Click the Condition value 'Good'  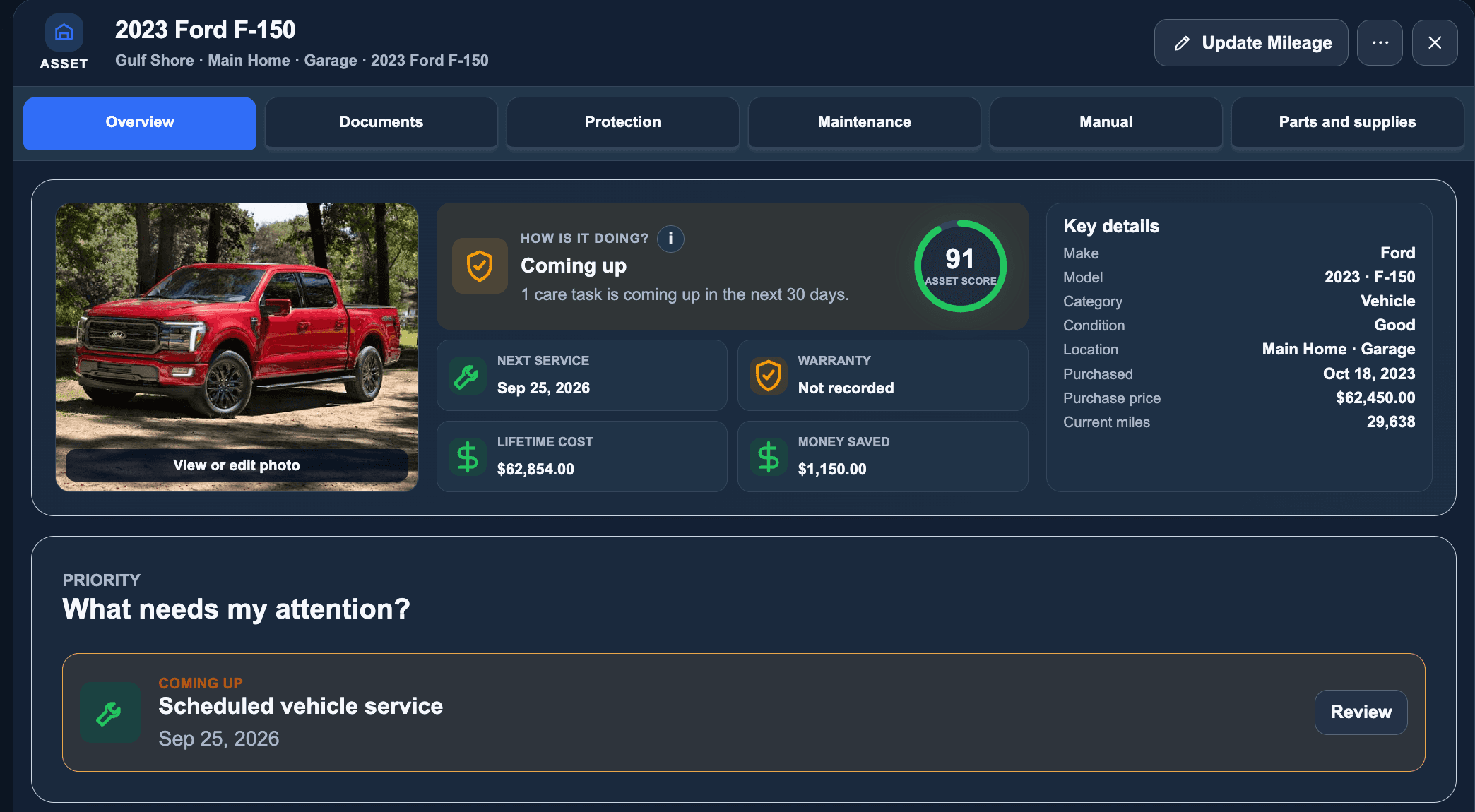[1394, 326]
